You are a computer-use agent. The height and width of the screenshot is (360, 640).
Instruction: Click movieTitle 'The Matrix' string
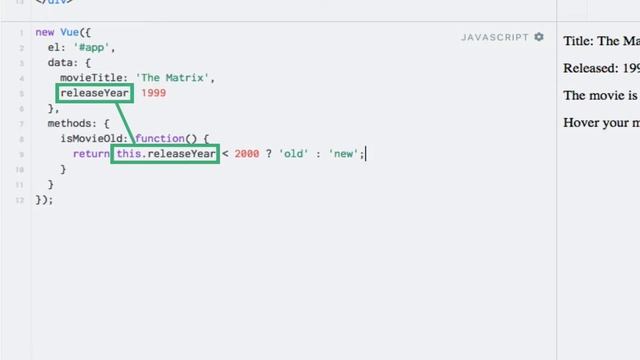click(x=172, y=78)
